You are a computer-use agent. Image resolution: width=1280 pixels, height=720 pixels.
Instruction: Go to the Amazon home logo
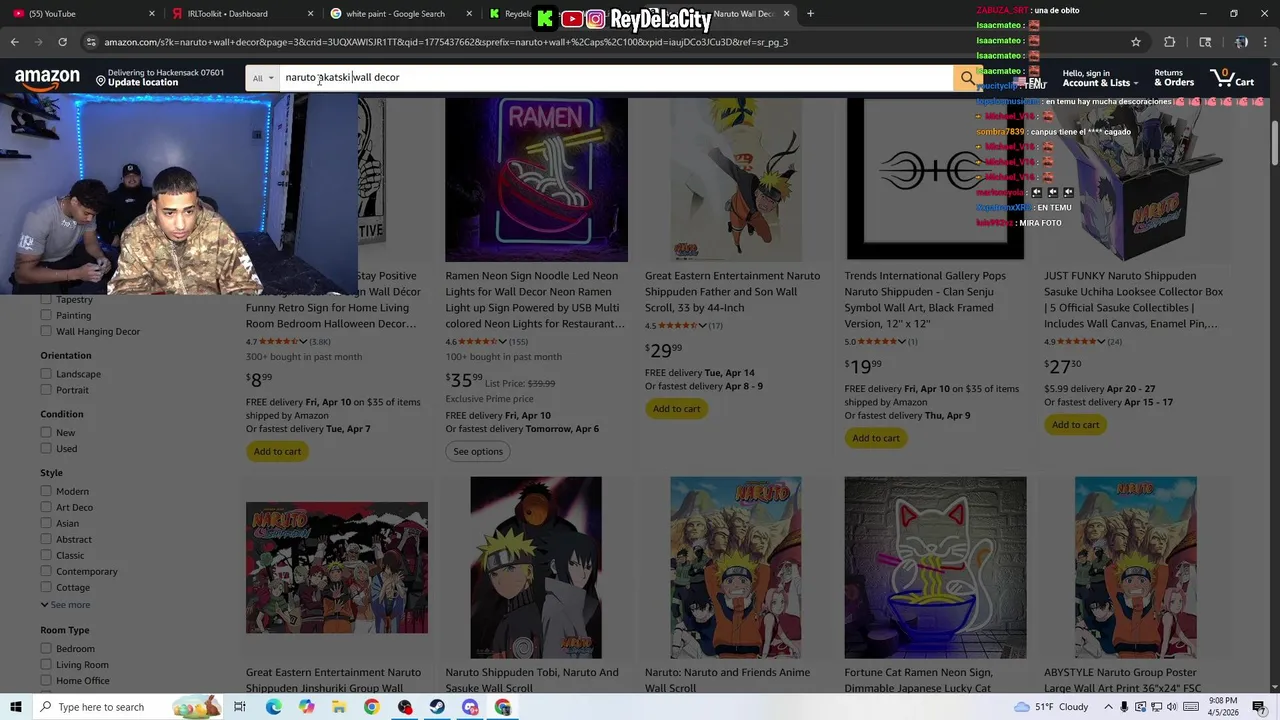coord(47,78)
